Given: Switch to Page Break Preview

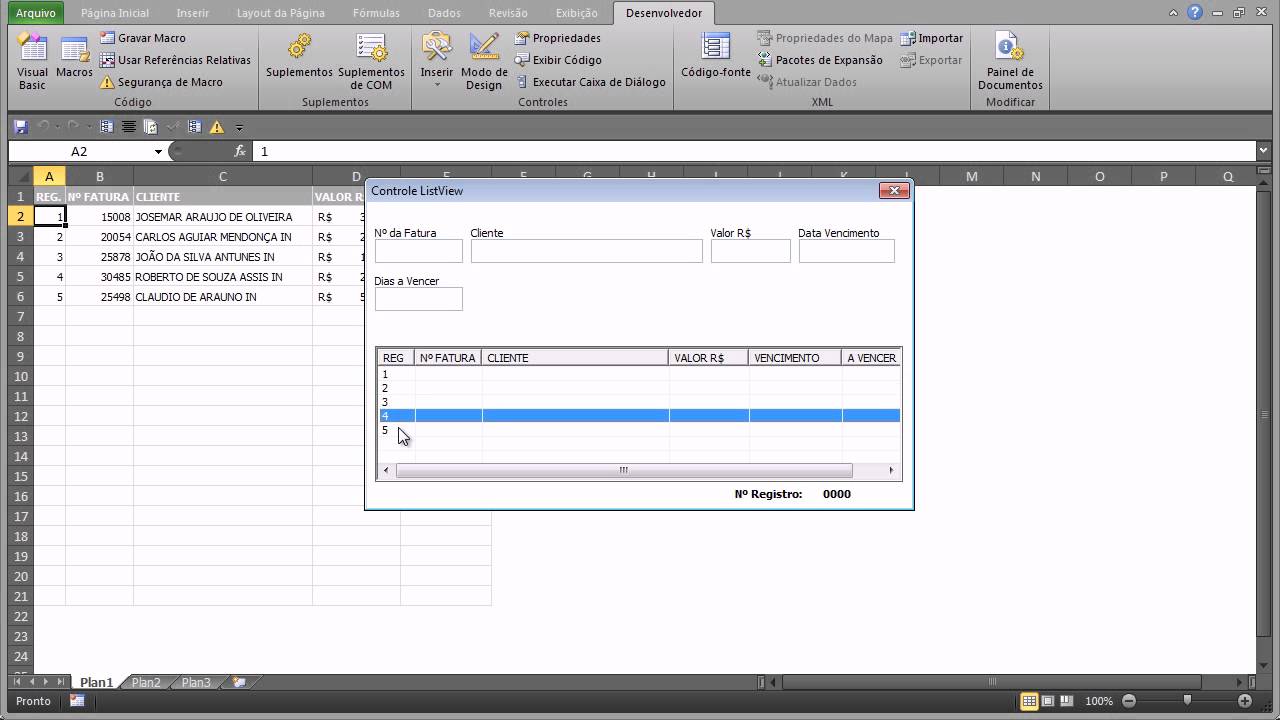Looking at the screenshot, I should 1066,701.
